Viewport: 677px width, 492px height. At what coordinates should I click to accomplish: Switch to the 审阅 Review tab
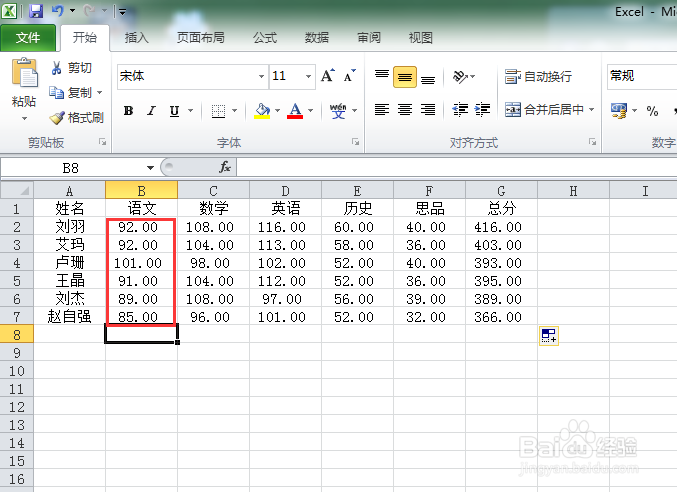coord(369,38)
